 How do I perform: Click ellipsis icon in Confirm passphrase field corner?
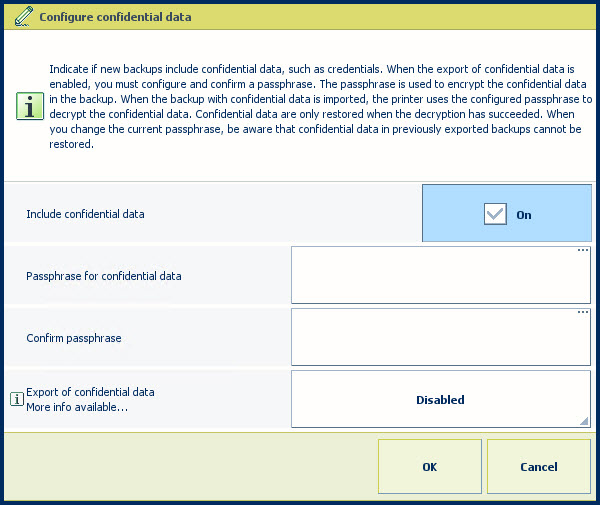(583, 312)
